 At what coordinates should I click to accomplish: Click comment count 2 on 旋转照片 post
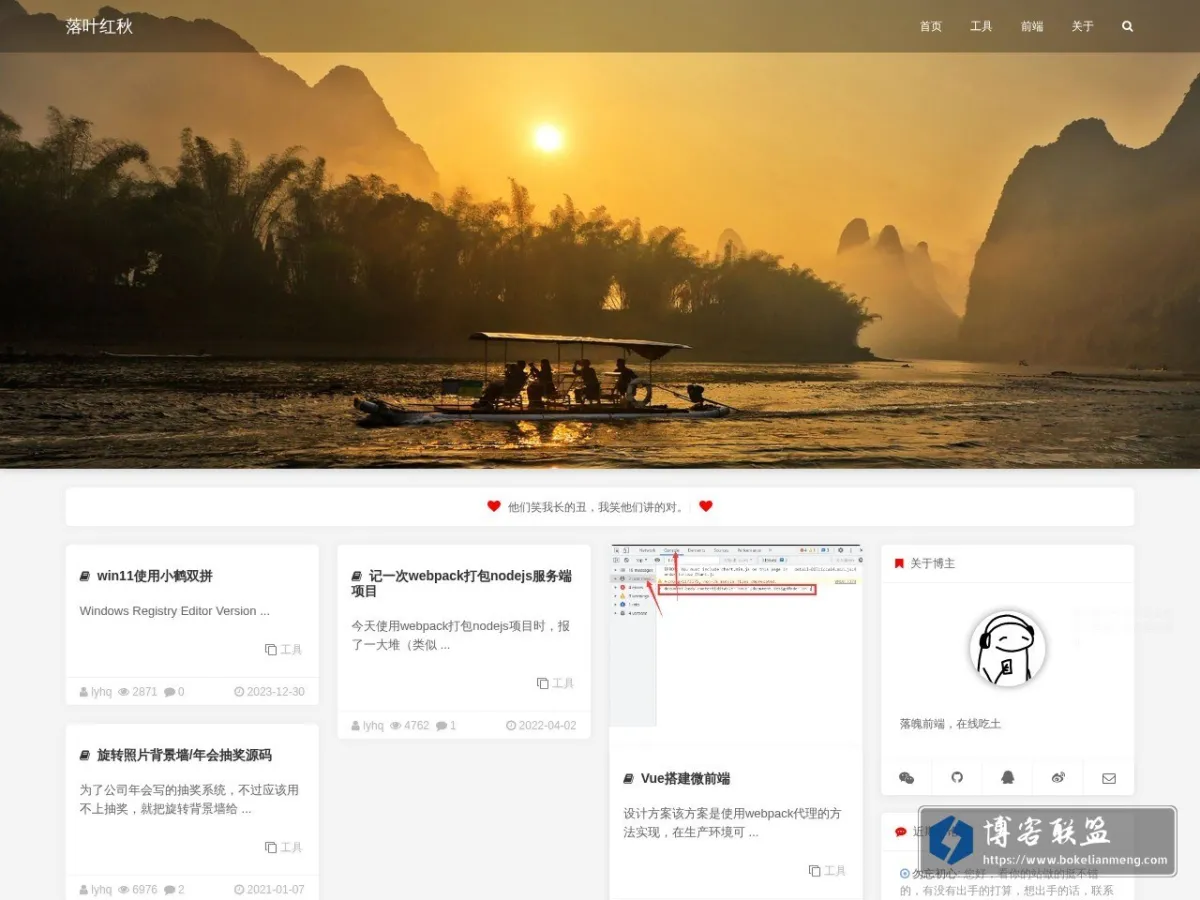(x=174, y=890)
